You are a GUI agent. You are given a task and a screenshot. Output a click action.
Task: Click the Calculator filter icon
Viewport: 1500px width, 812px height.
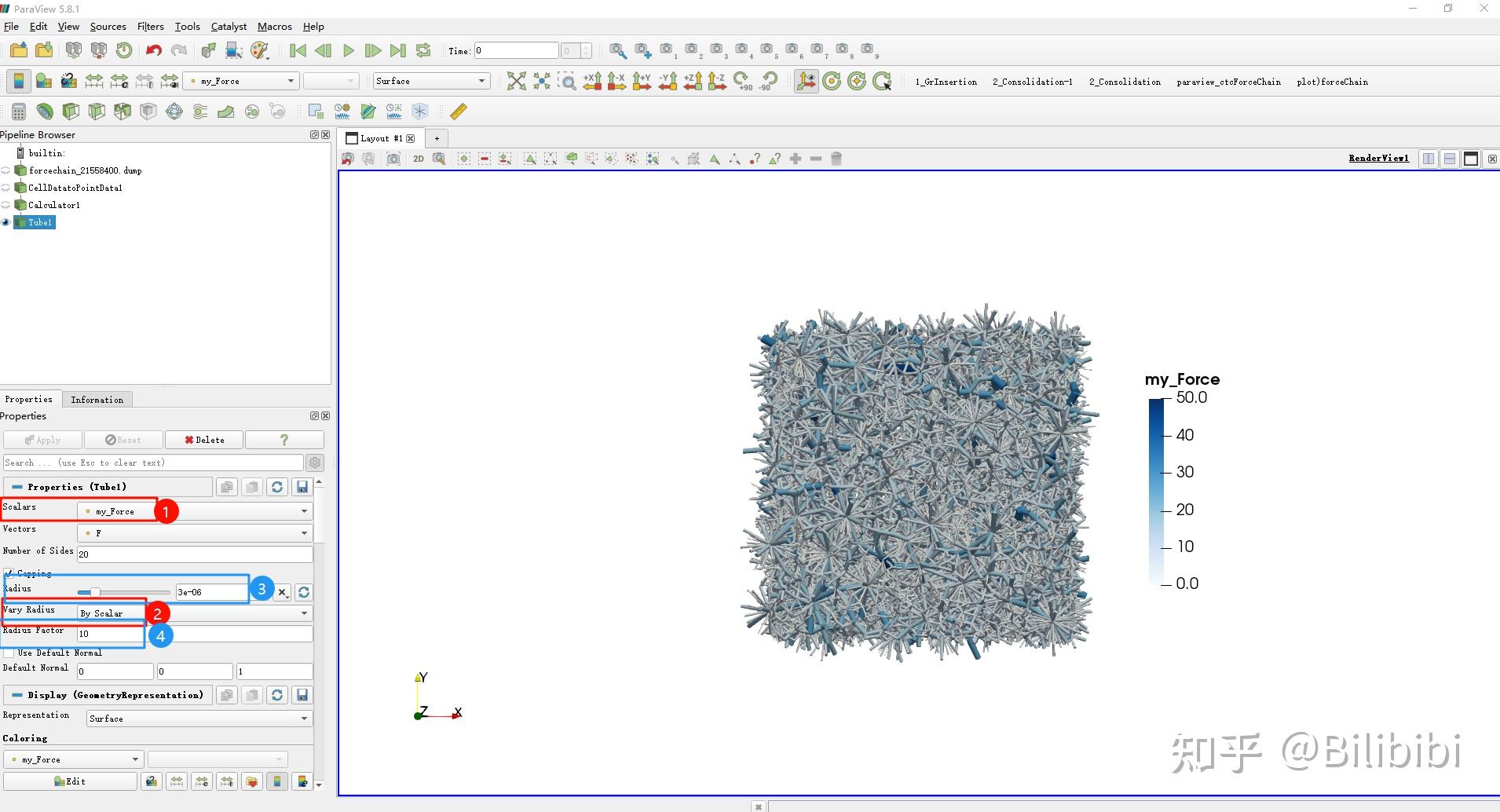pos(19,112)
